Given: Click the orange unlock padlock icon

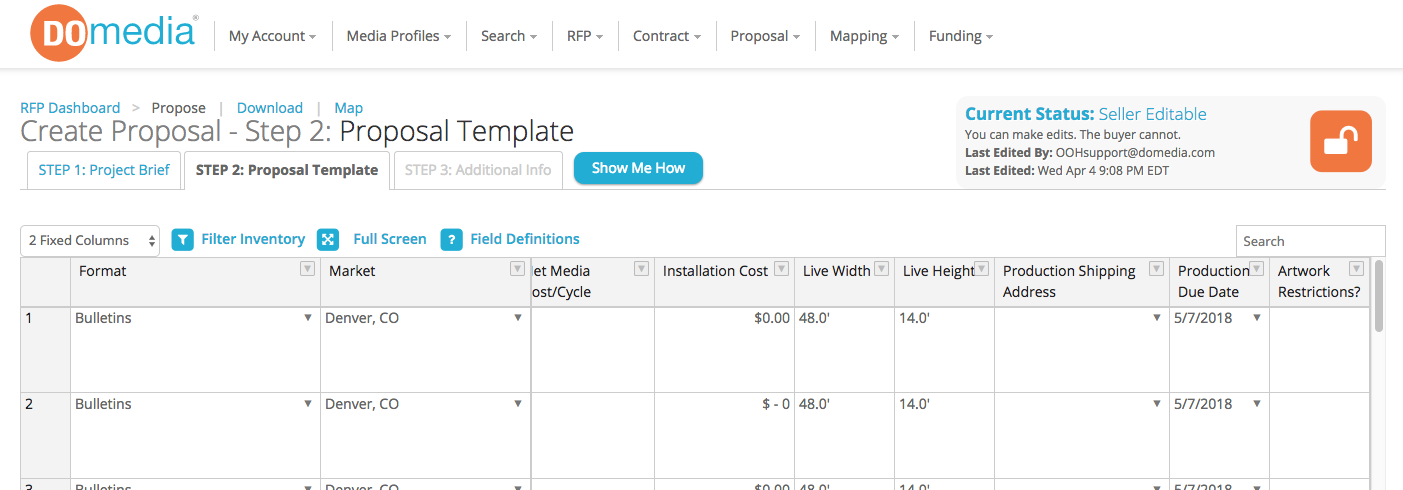Looking at the screenshot, I should coord(1340,141).
